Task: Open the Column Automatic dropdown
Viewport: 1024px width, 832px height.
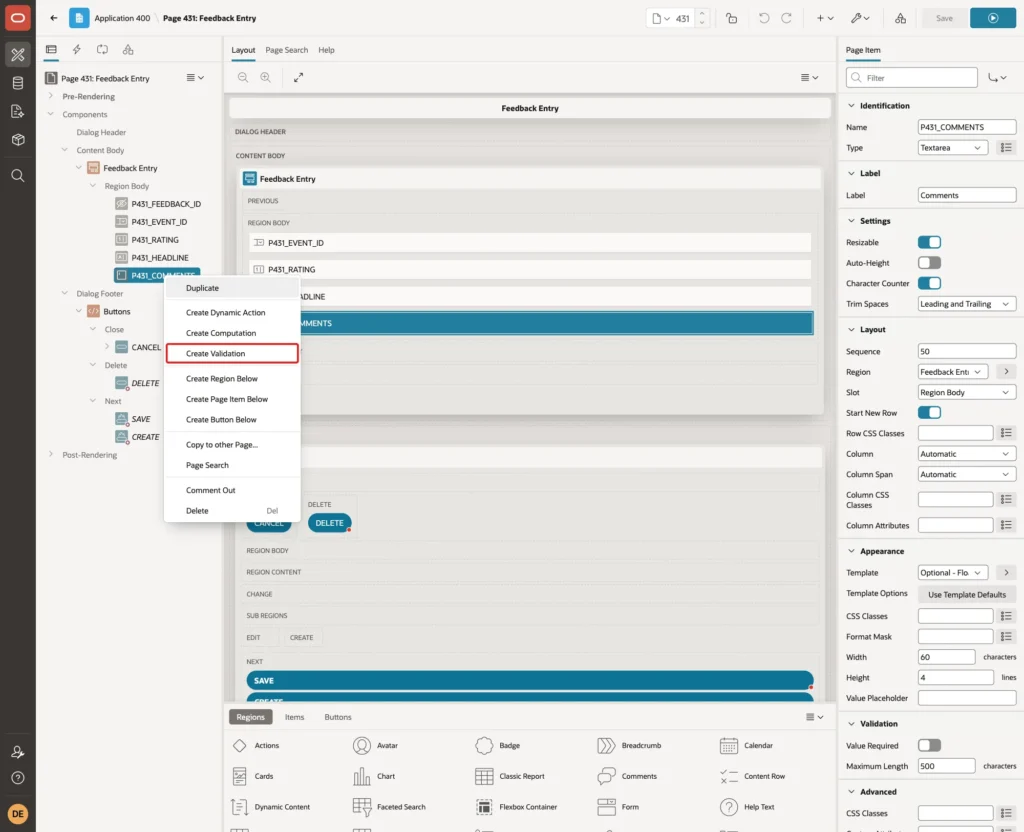Action: click(967, 454)
